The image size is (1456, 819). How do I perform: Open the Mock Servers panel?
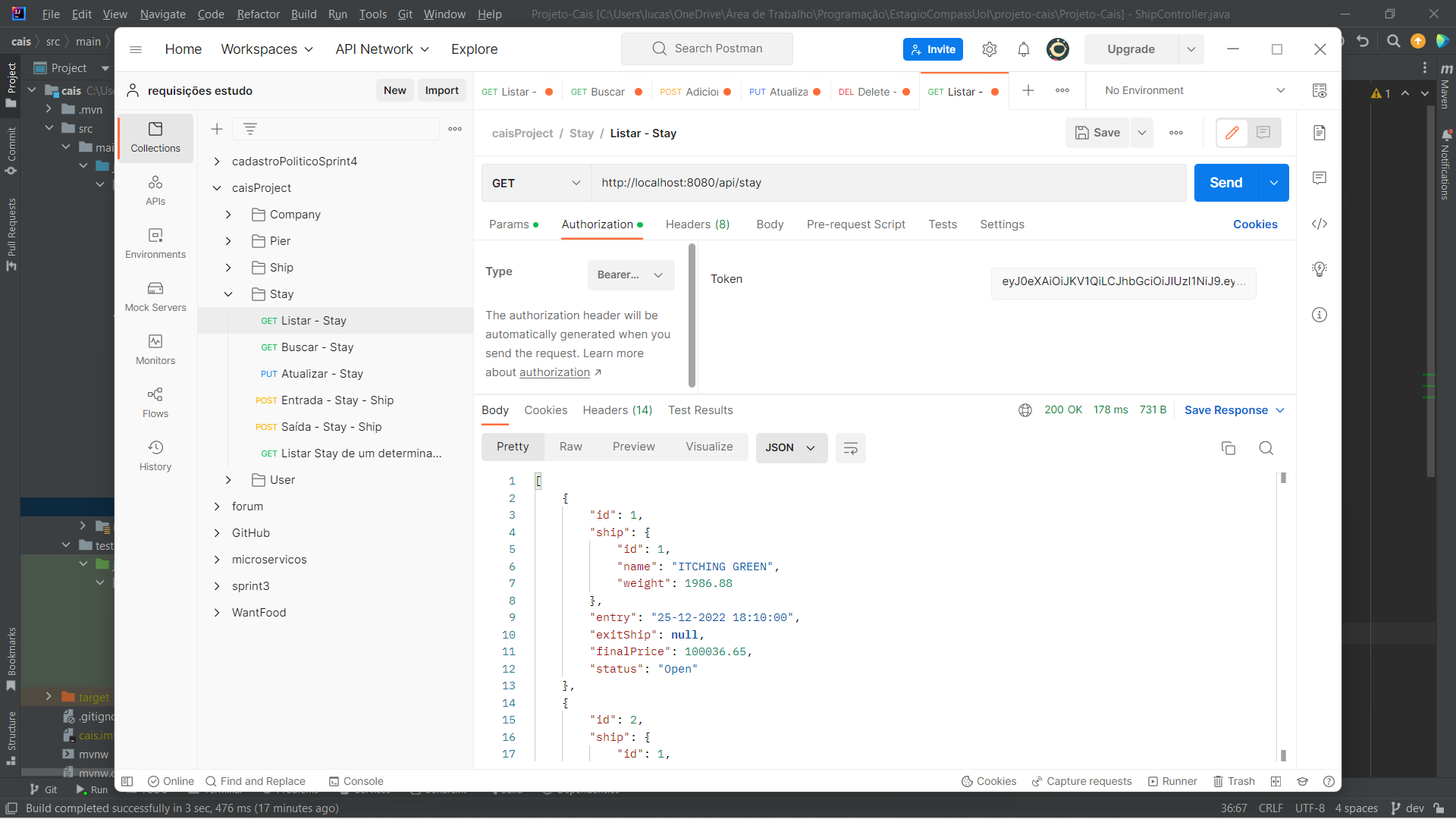(155, 297)
